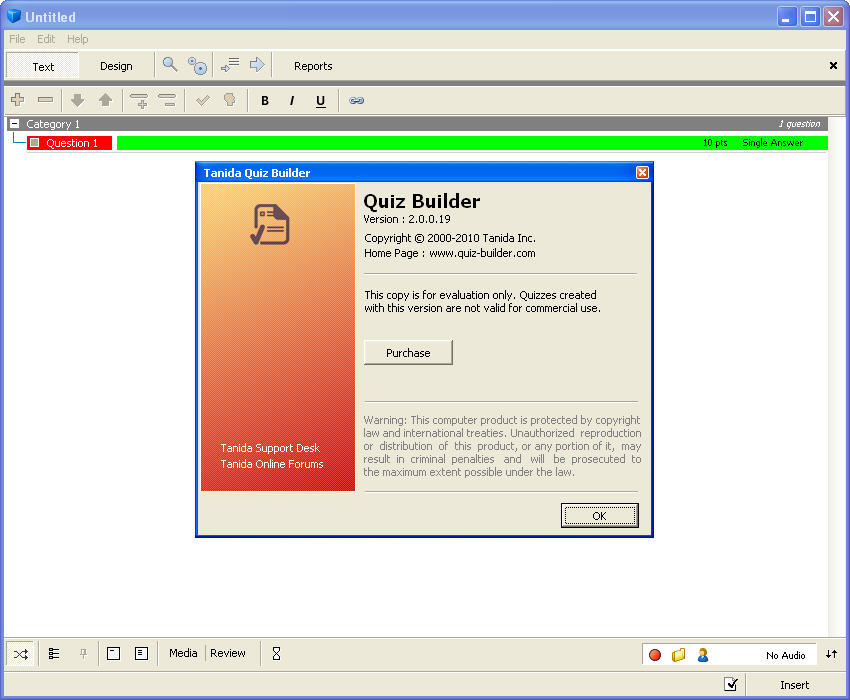Click the up-down arrows sort icon

tap(832, 654)
